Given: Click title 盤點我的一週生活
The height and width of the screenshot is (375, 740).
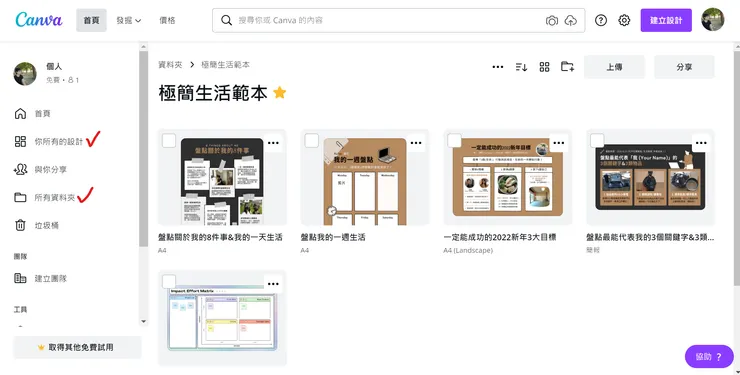Looking at the screenshot, I should 333,237.
